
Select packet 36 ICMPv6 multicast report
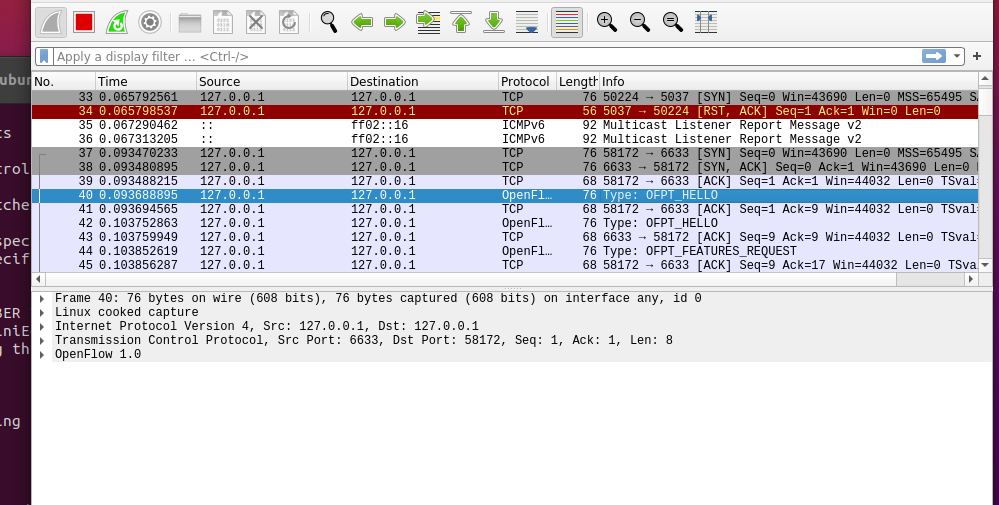point(505,139)
